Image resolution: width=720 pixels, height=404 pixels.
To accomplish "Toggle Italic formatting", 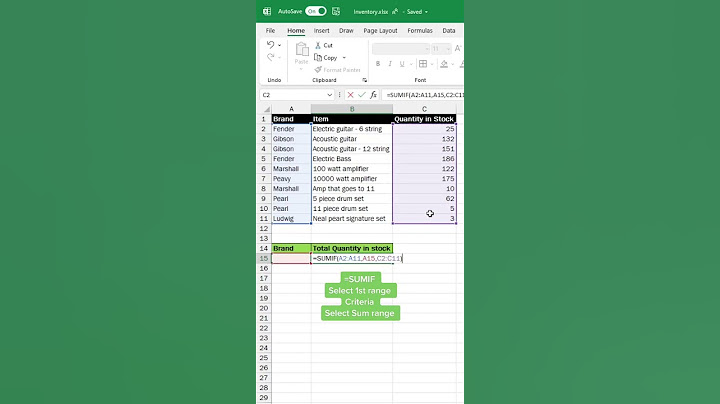I will [x=390, y=64].
